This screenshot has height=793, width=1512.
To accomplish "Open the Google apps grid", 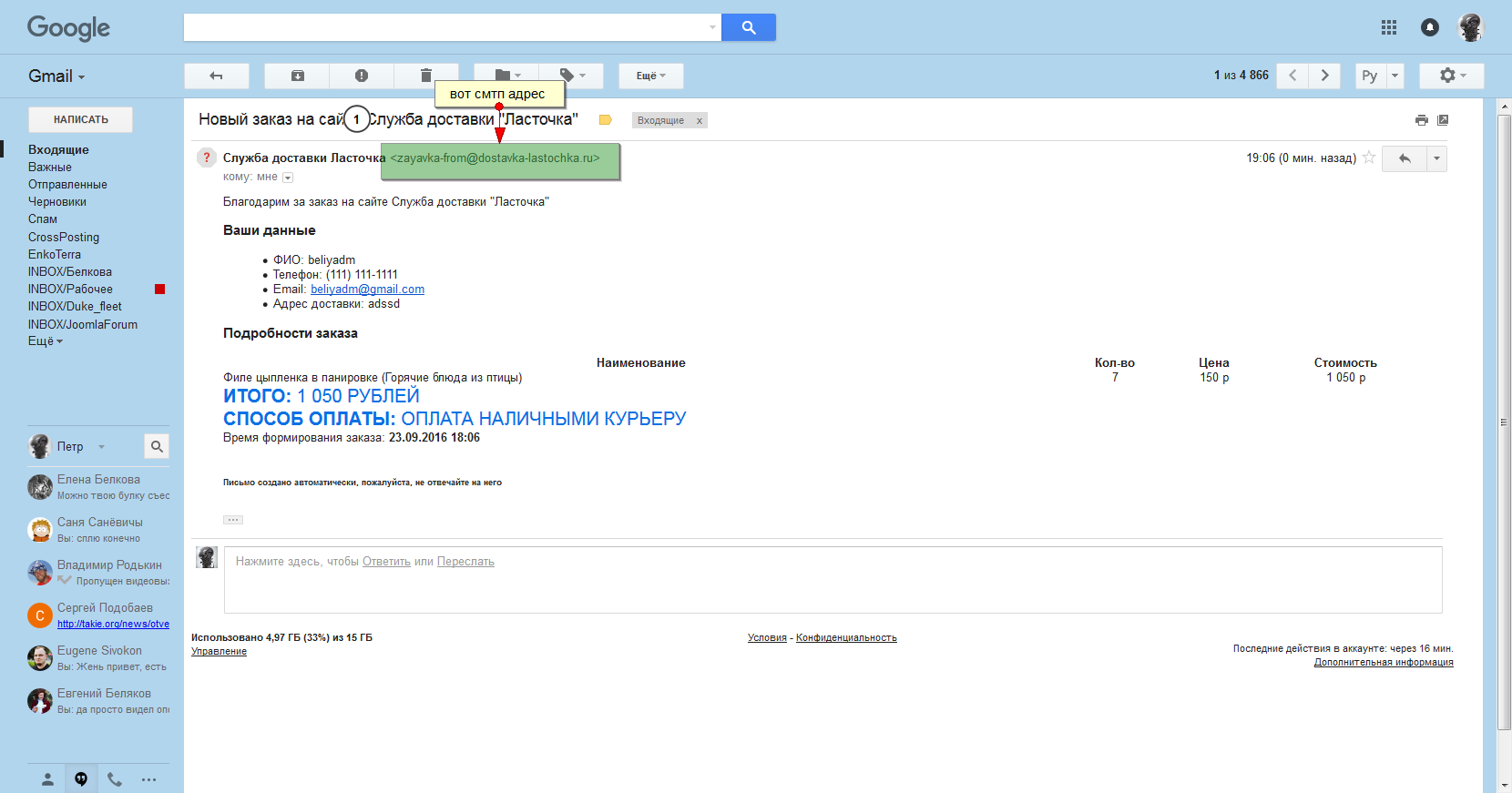I will [x=1389, y=27].
